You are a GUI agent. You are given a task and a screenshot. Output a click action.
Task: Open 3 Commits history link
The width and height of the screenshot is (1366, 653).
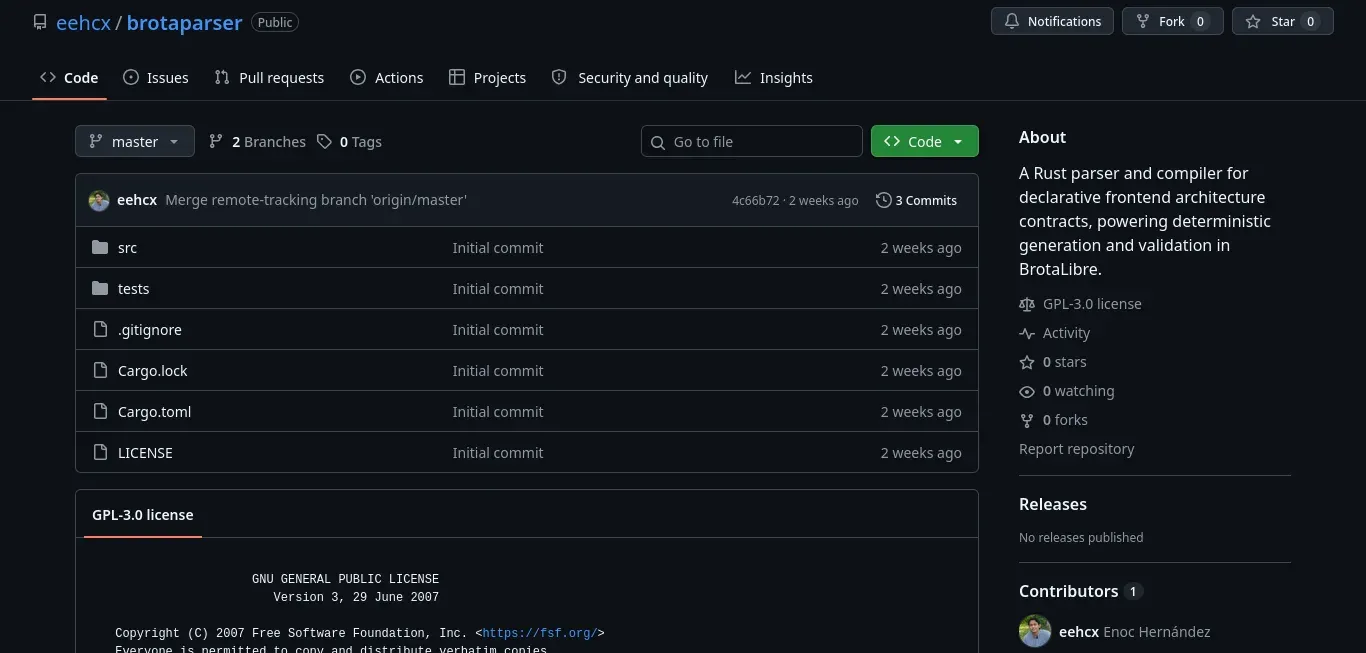pyautogui.click(x=917, y=200)
